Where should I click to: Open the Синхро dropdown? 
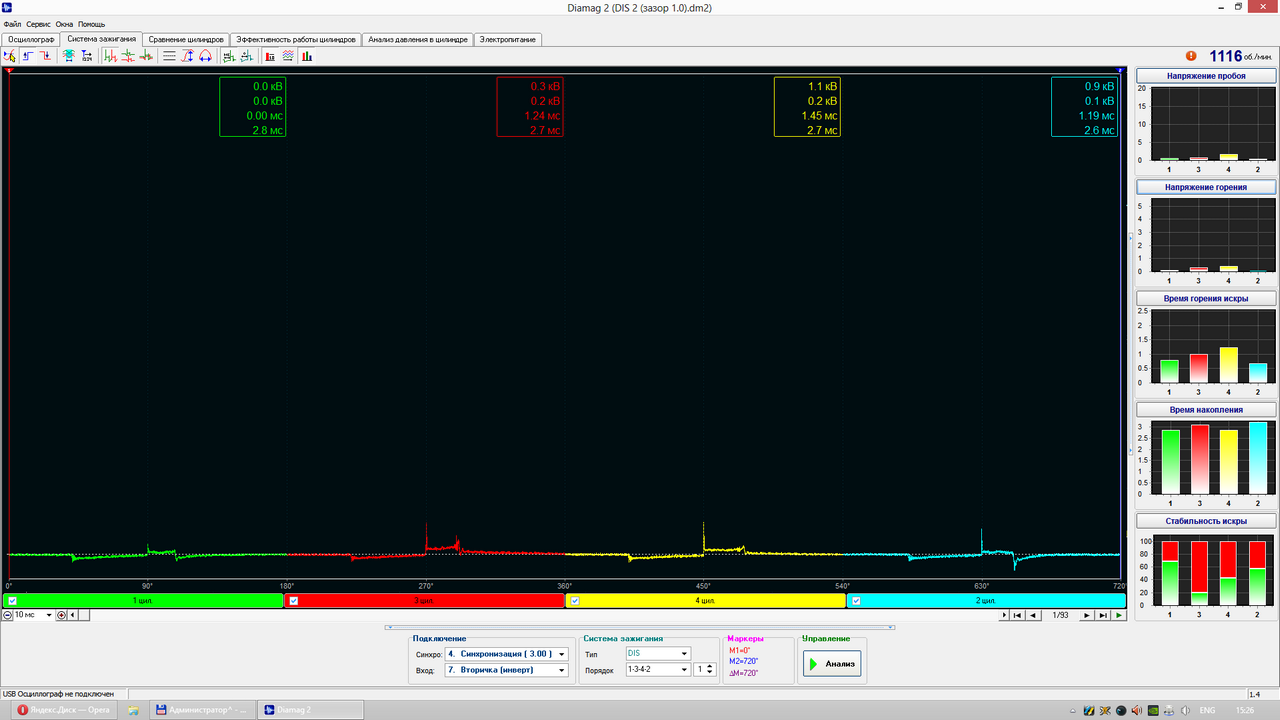pos(506,654)
